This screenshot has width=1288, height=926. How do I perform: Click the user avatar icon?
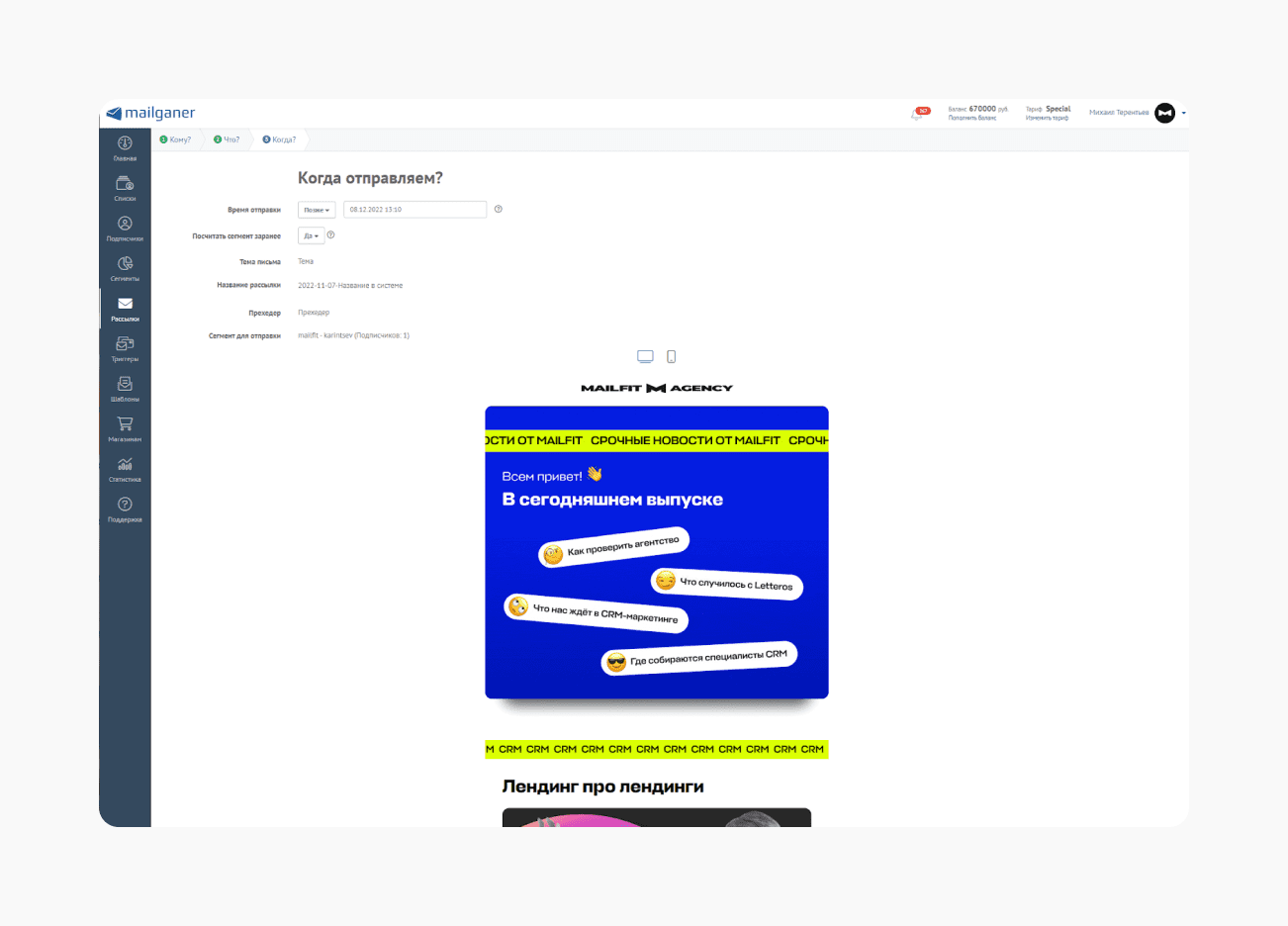(1165, 113)
